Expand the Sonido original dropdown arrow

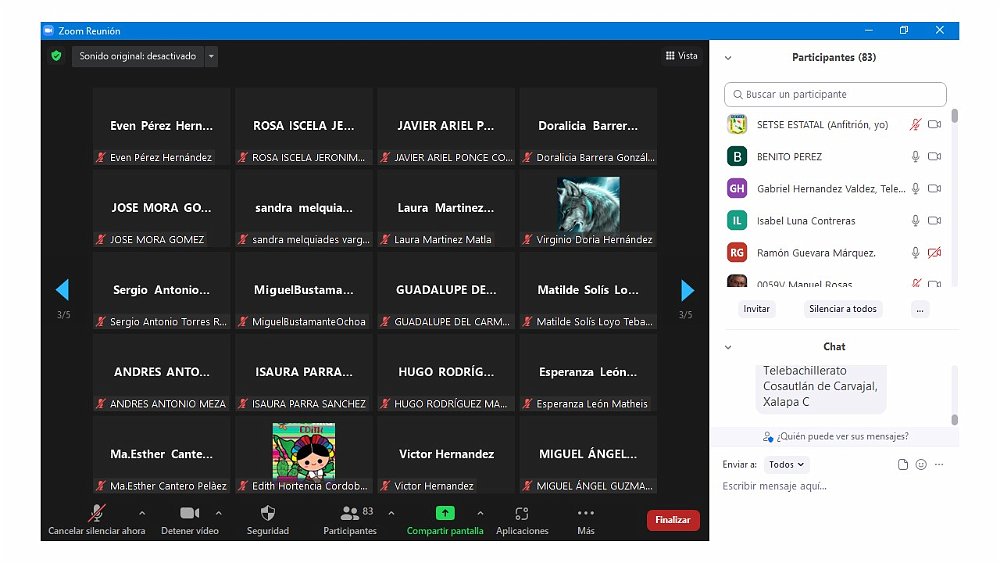click(211, 56)
